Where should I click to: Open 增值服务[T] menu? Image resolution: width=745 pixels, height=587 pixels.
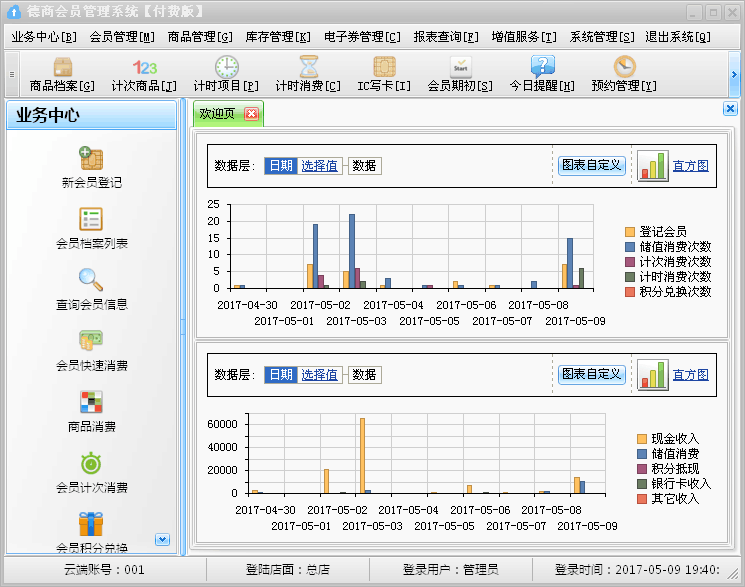pyautogui.click(x=524, y=37)
